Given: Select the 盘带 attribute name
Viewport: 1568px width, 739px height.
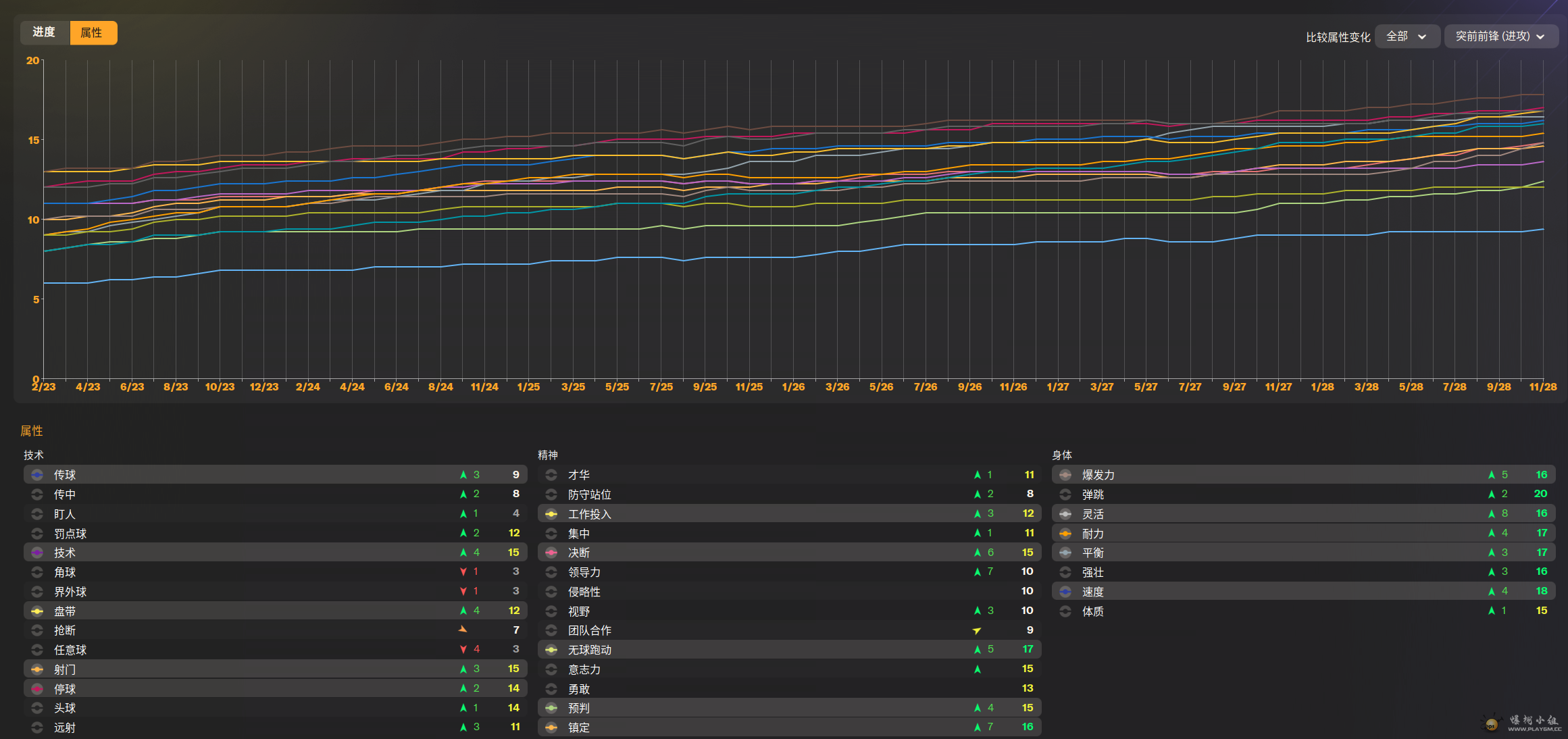Looking at the screenshot, I should [65, 611].
